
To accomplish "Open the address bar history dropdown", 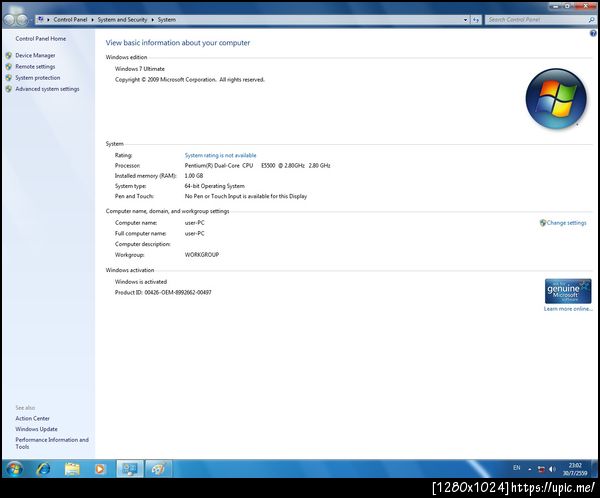I will (465, 20).
